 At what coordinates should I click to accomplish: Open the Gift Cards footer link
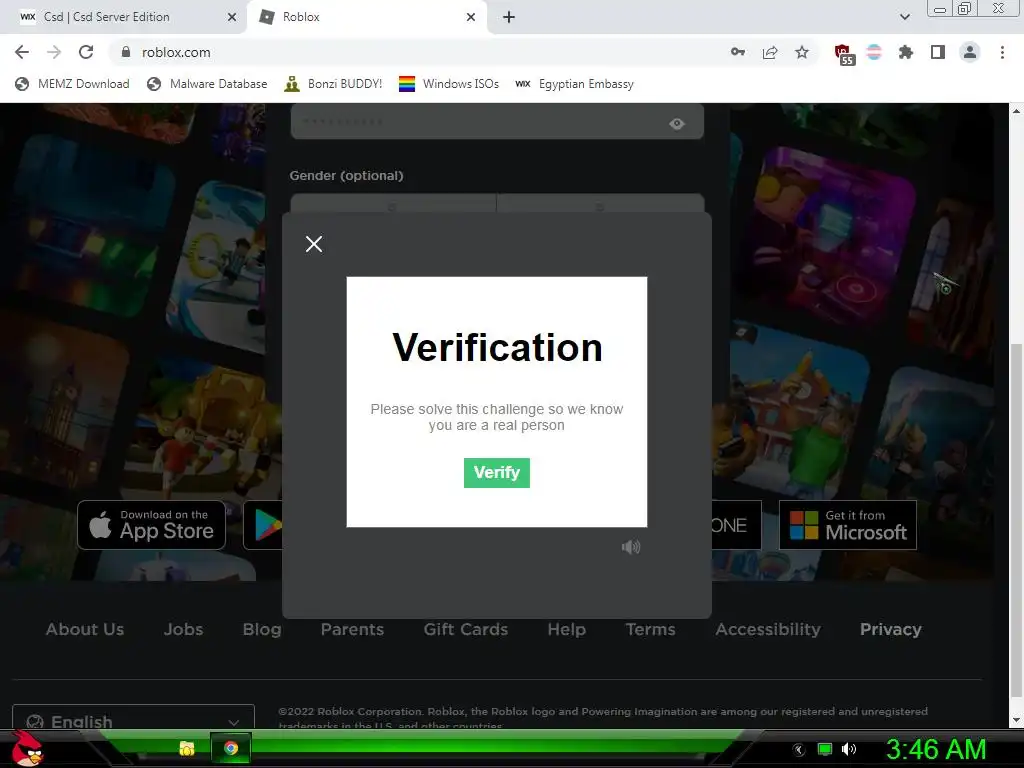466,630
